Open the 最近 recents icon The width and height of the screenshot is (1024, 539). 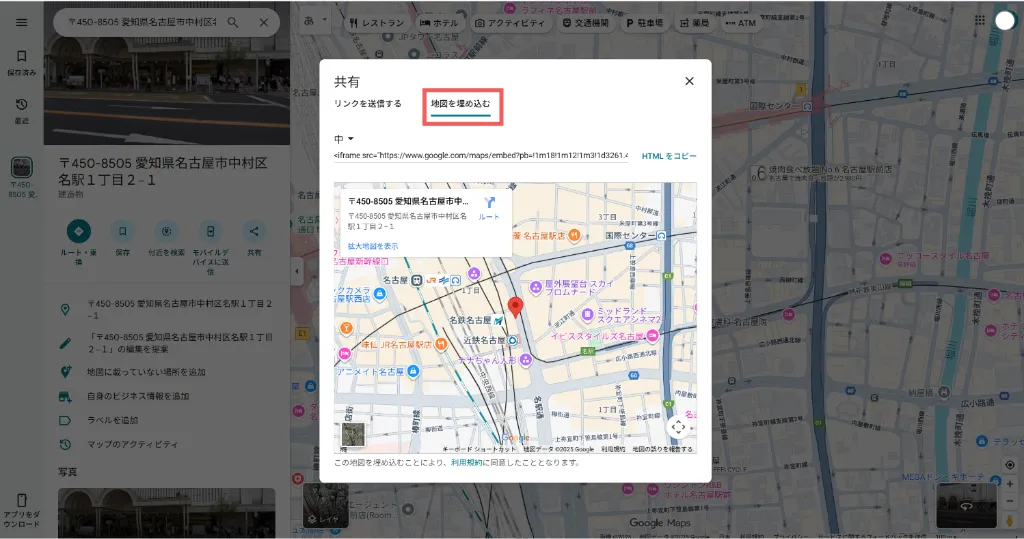pos(22,110)
